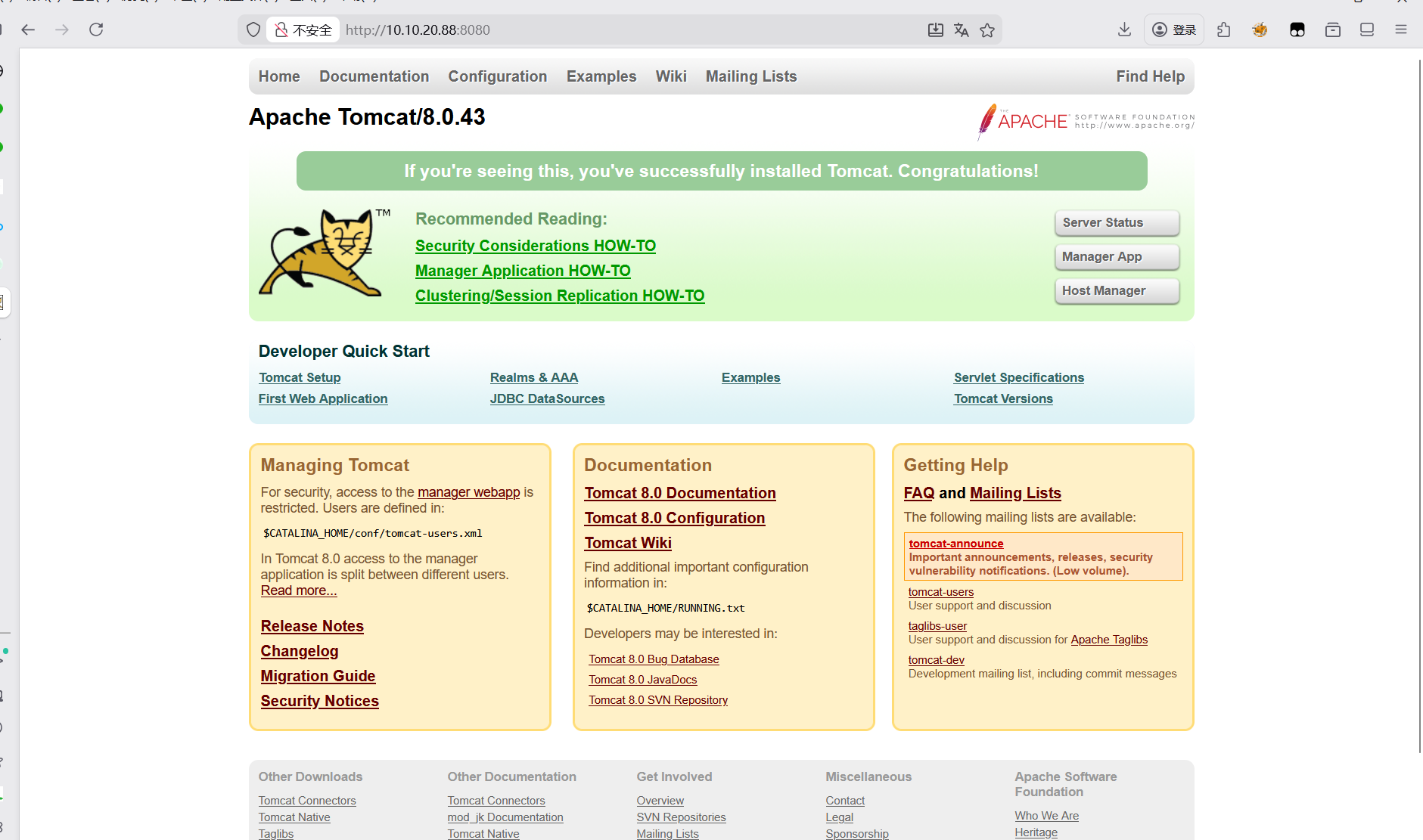1423x840 pixels.
Task: Click the Host Manager button
Action: tap(1117, 291)
